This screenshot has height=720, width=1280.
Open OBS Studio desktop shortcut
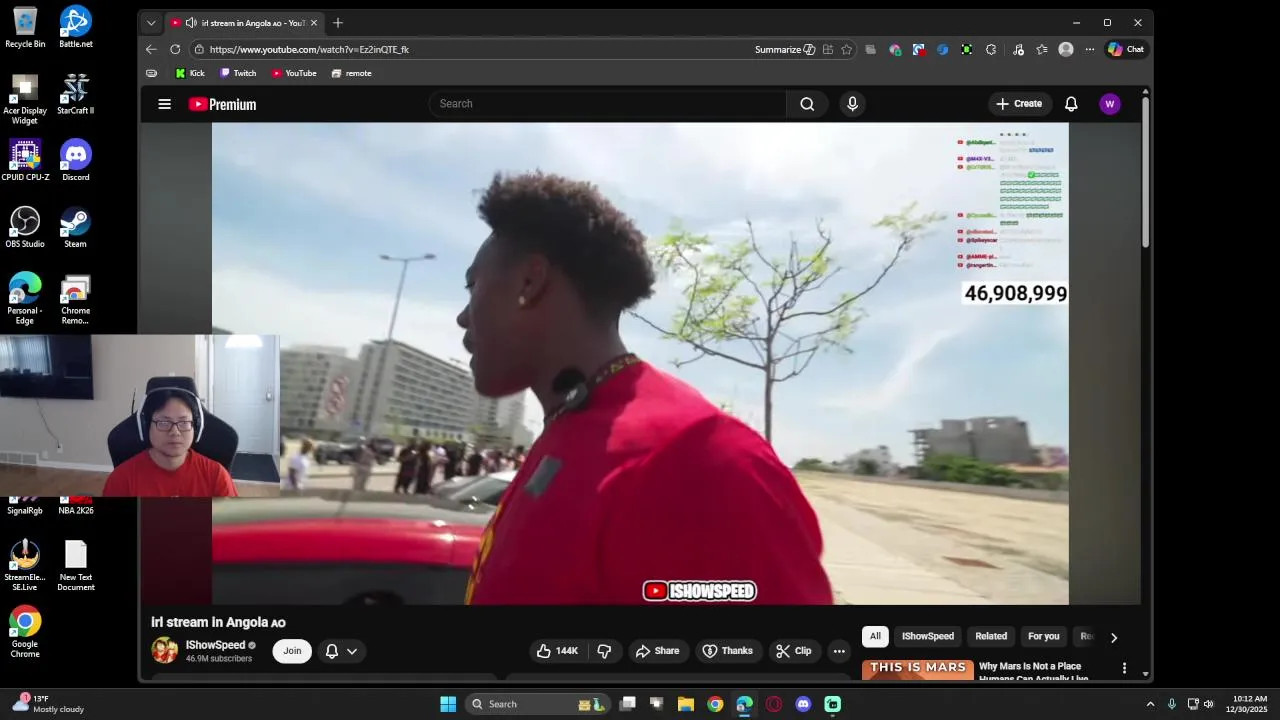click(25, 227)
